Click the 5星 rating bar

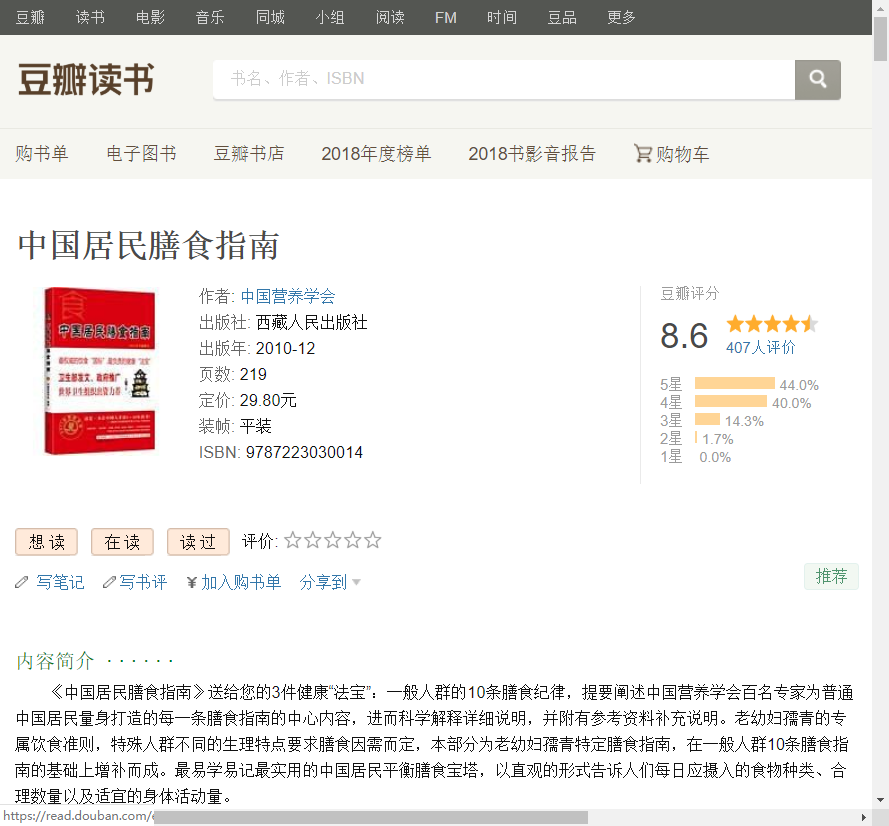coord(735,383)
